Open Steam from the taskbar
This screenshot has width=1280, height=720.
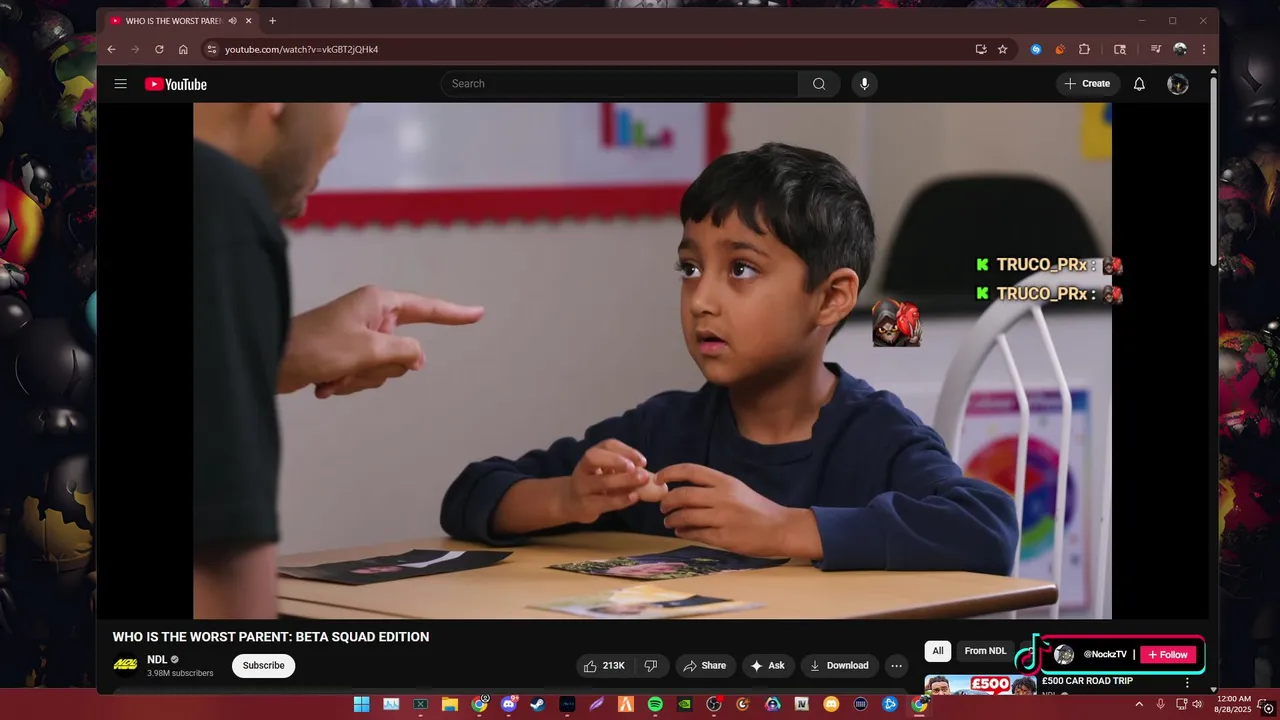point(537,704)
